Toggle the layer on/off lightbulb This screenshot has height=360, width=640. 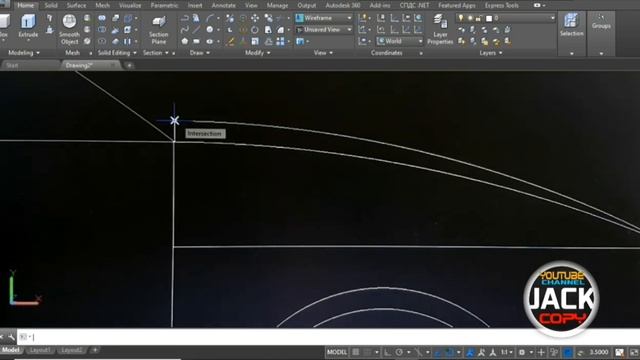click(x=461, y=18)
